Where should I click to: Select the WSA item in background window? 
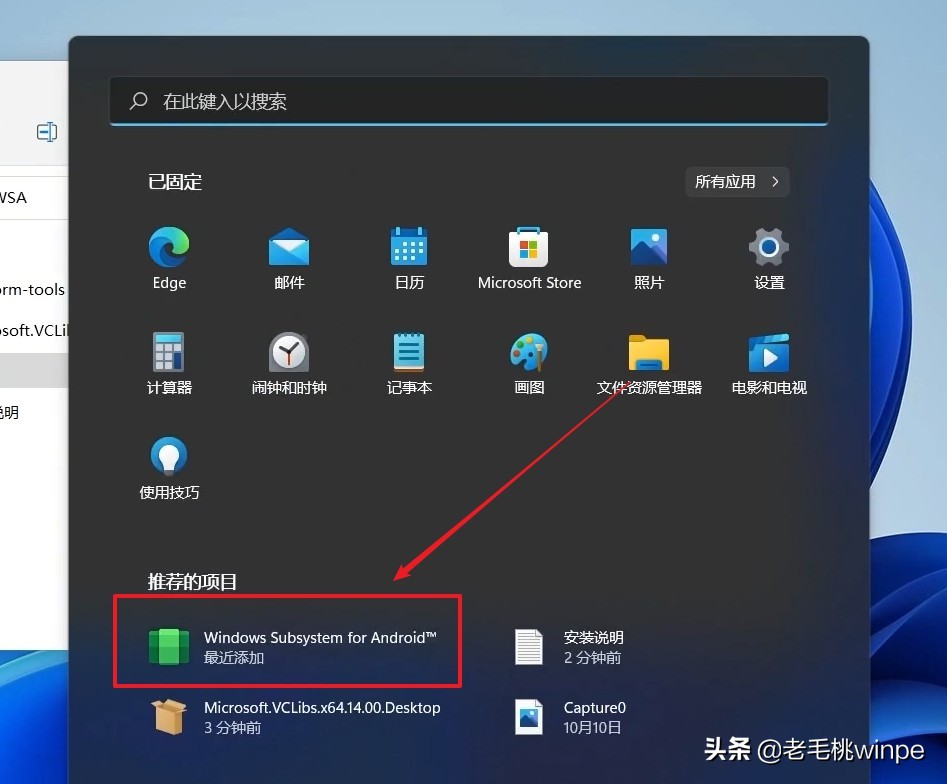click(x=13, y=198)
